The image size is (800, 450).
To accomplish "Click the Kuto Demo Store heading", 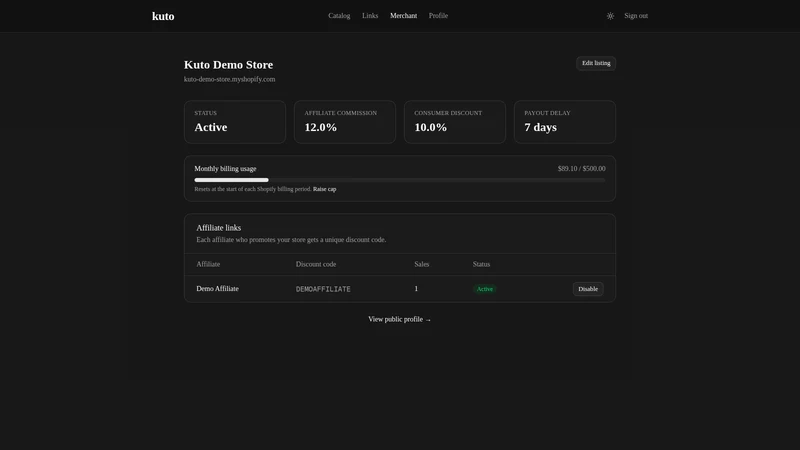I will (x=228, y=65).
